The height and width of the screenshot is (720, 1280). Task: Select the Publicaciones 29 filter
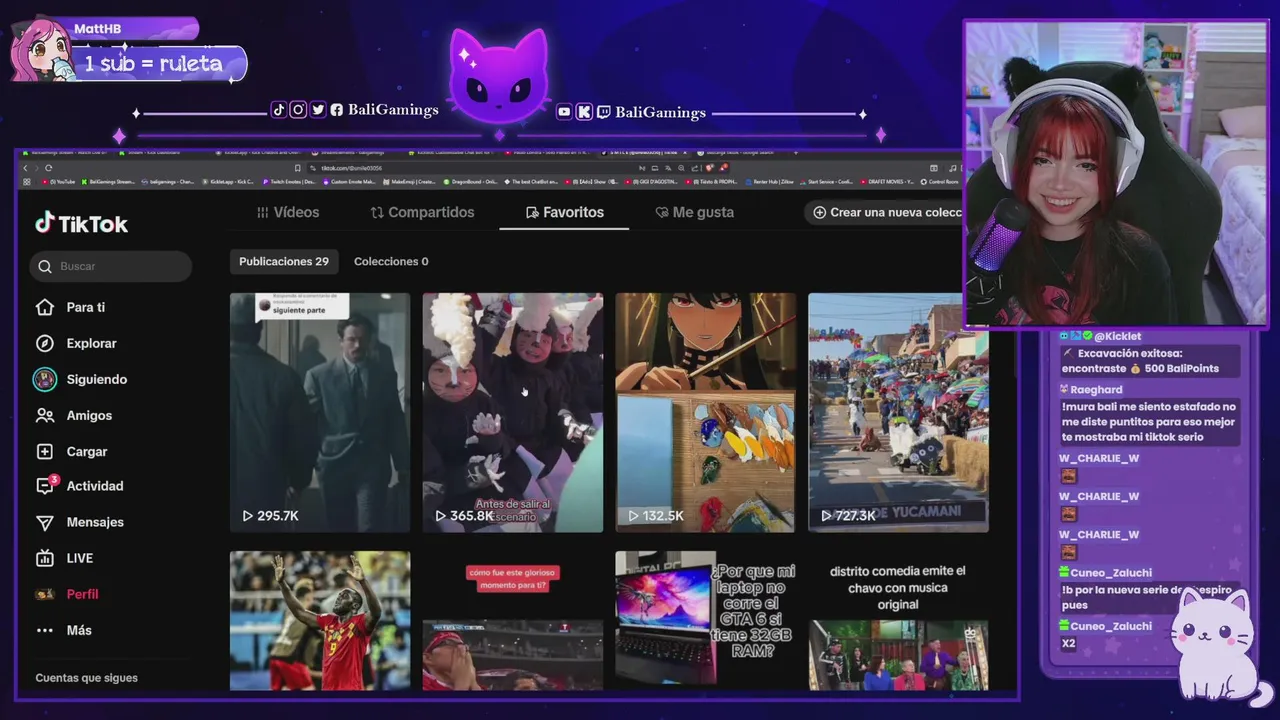[284, 261]
